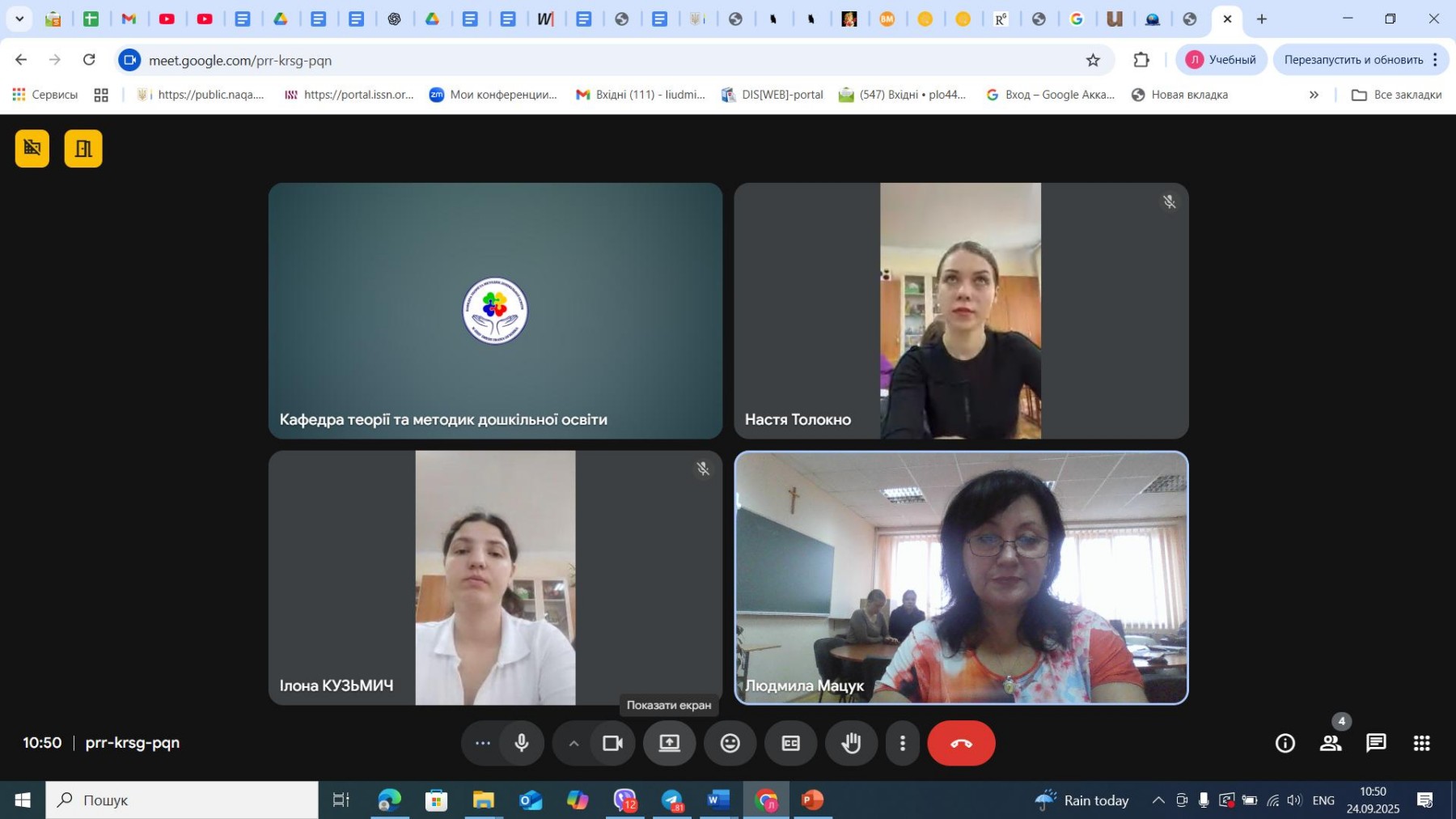The width and height of the screenshot is (1456, 819).
Task: Open the audio settings ellipsis button
Action: [483, 743]
